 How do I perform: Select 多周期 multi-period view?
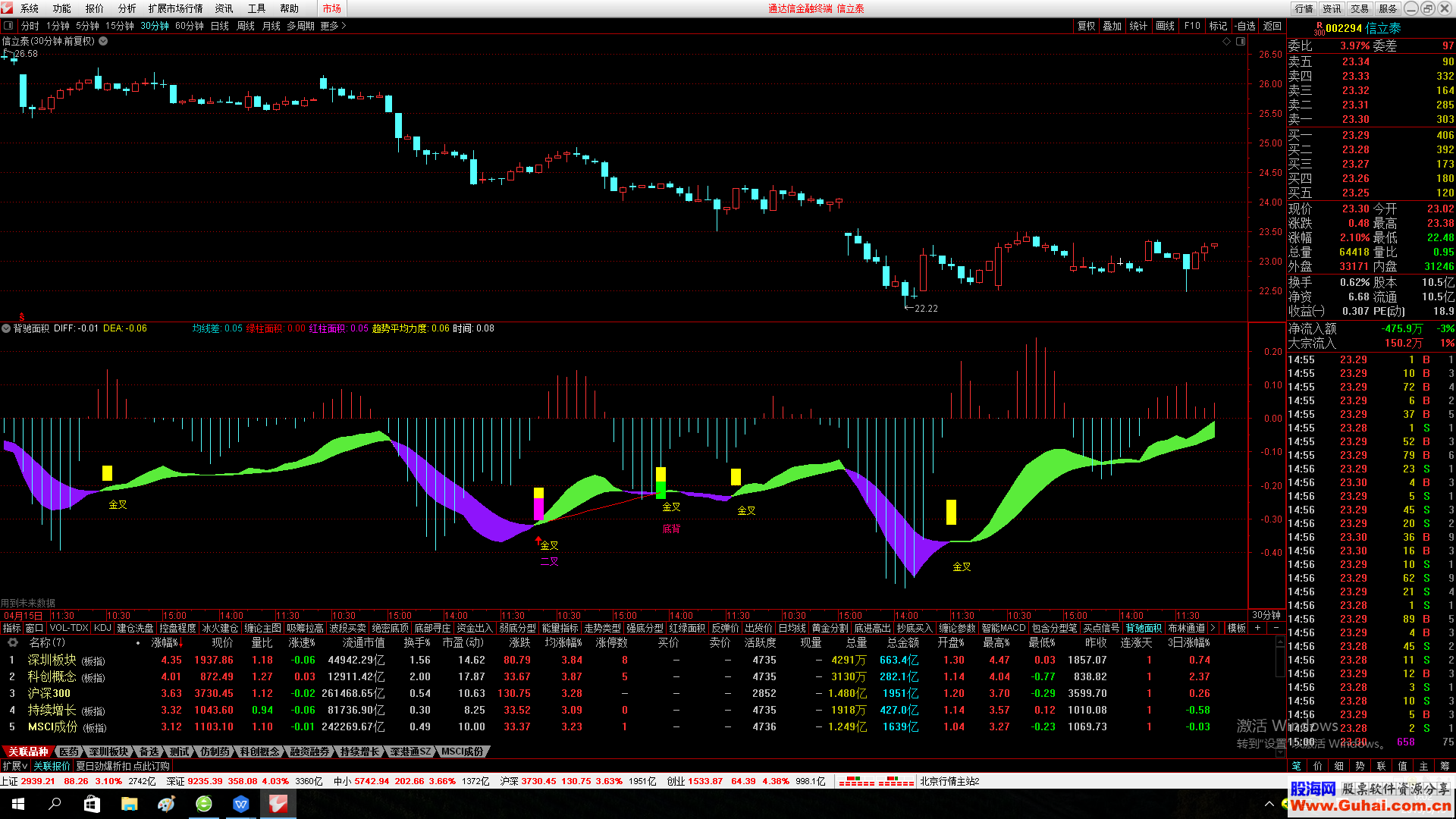coord(300,26)
